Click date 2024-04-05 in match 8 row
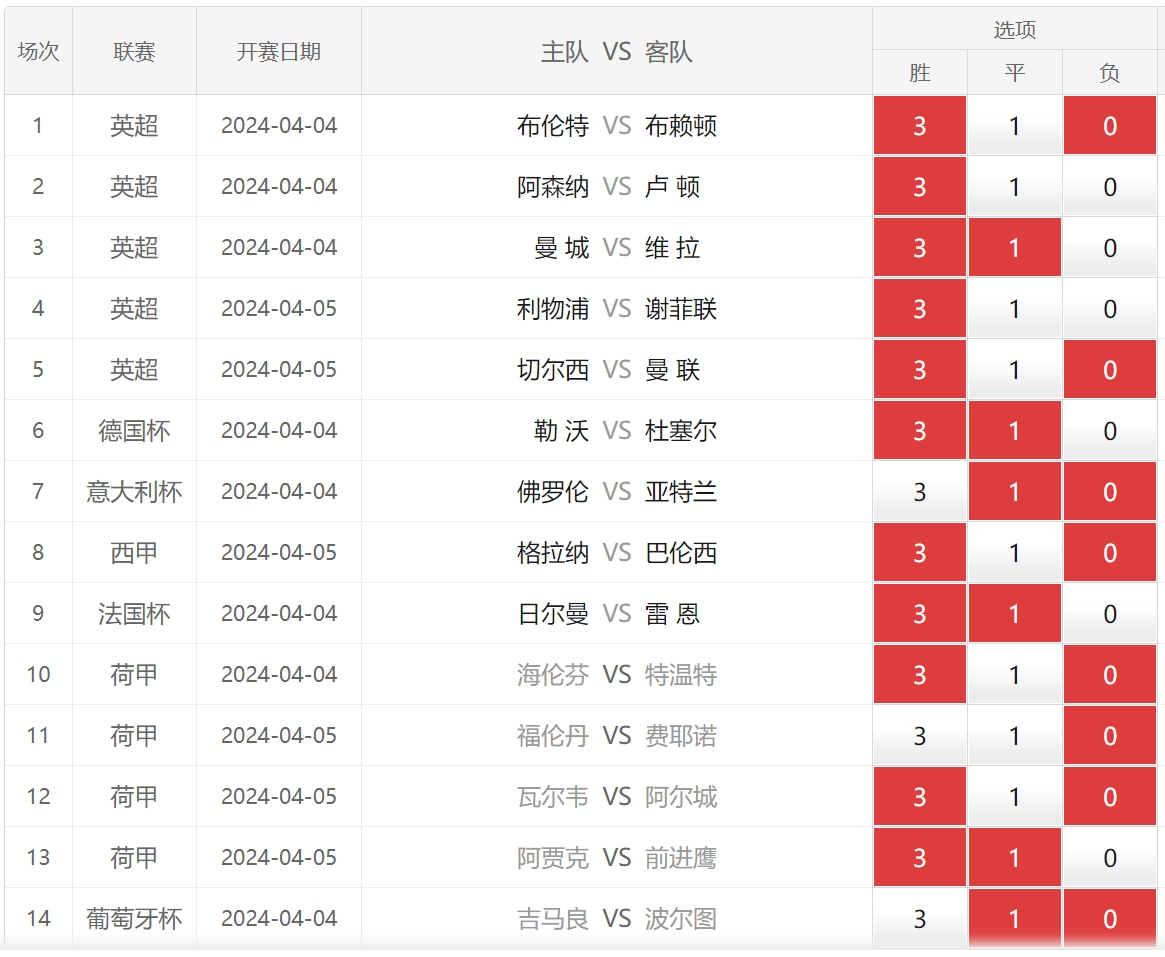Viewport: 1165px width, 957px height. click(x=279, y=552)
